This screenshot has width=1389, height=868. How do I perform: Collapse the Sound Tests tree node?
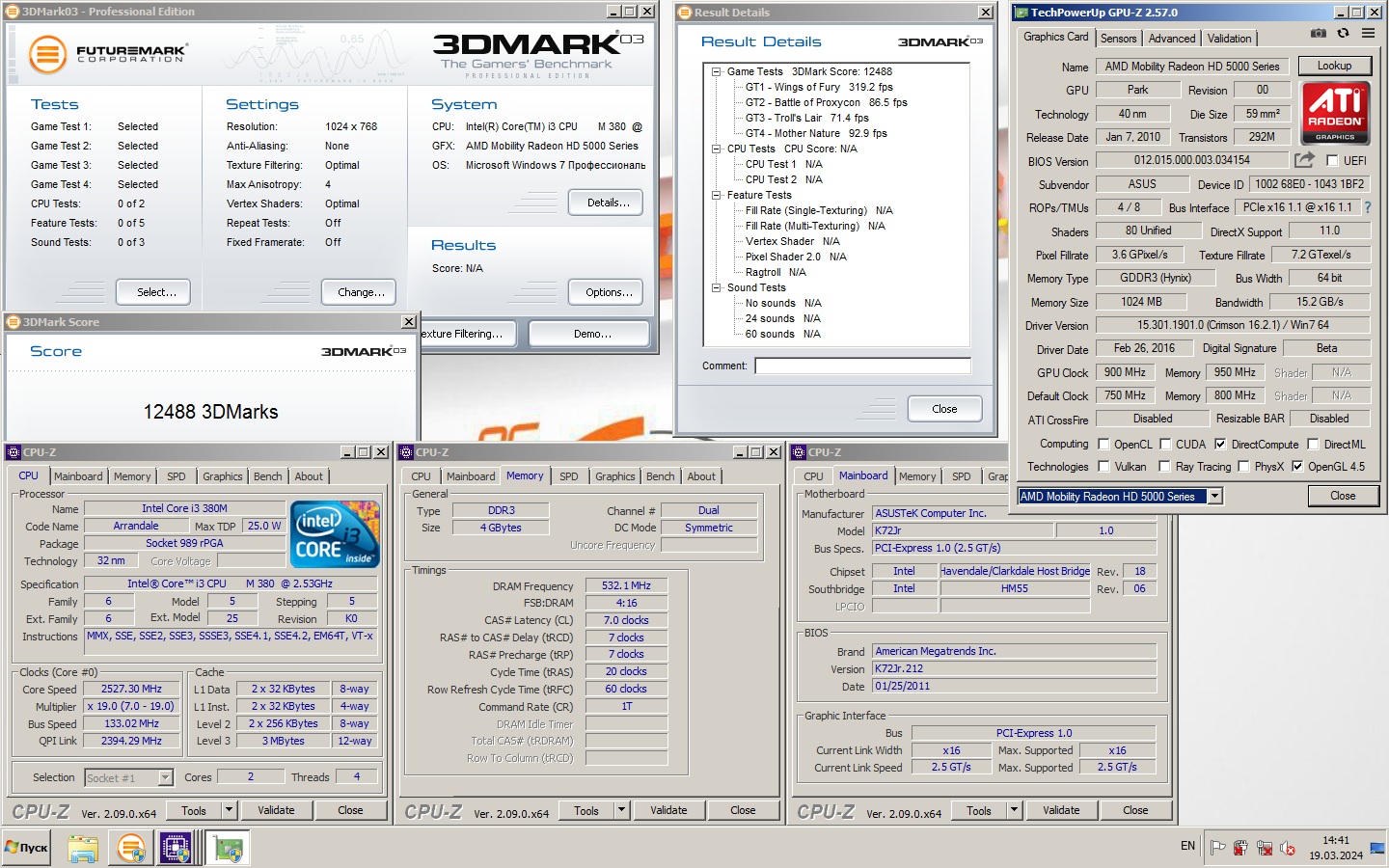(x=717, y=287)
